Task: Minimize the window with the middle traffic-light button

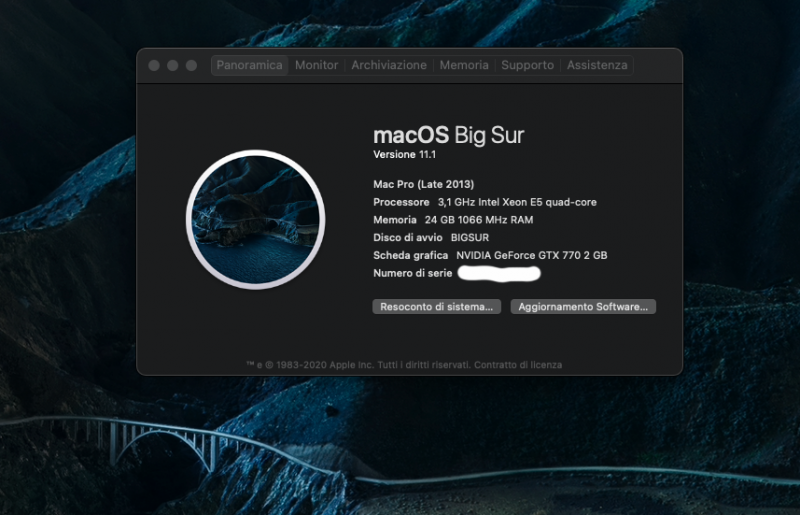Action: pos(172,65)
